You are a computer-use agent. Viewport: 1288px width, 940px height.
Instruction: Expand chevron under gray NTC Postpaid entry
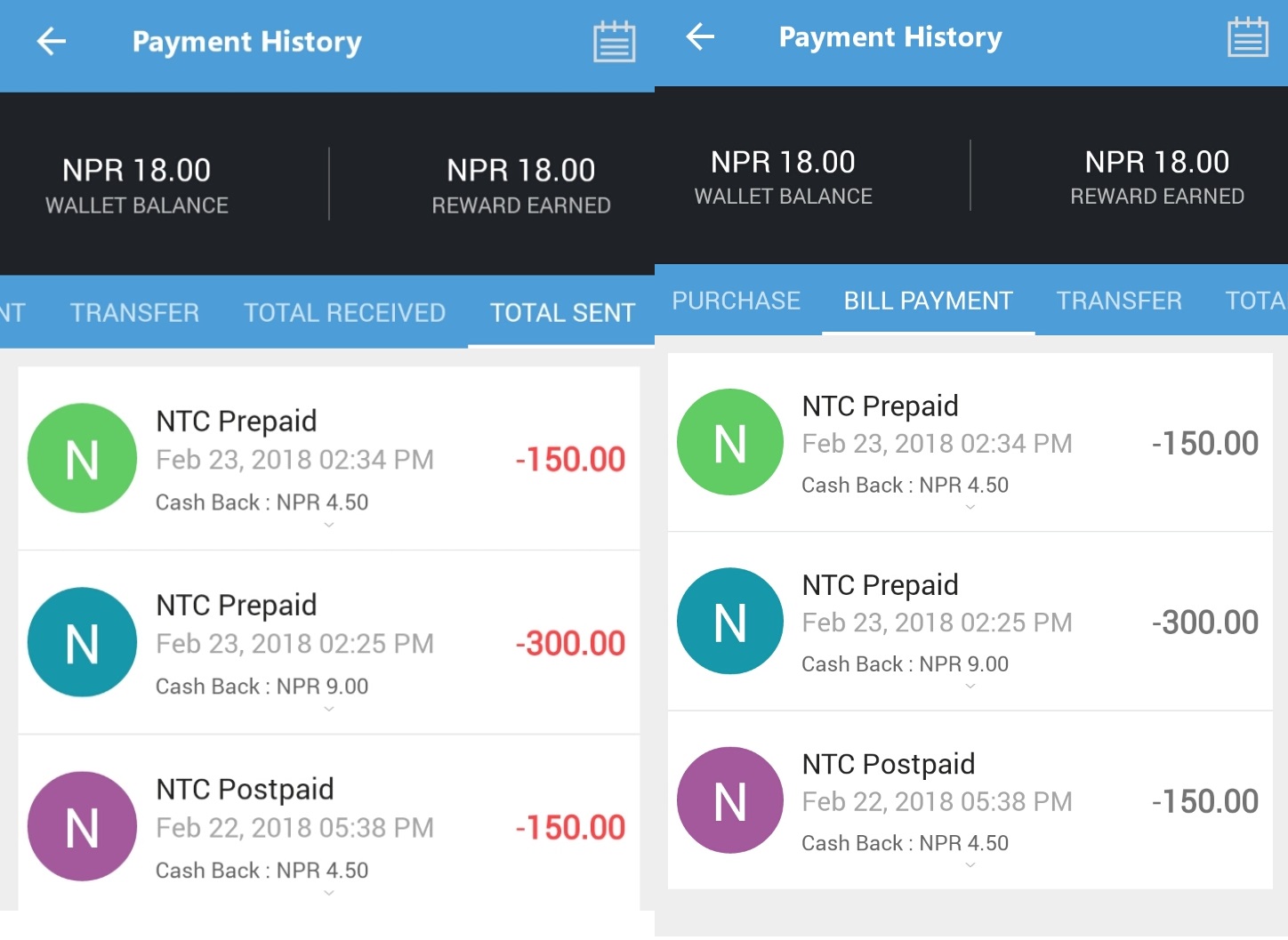pos(970,864)
